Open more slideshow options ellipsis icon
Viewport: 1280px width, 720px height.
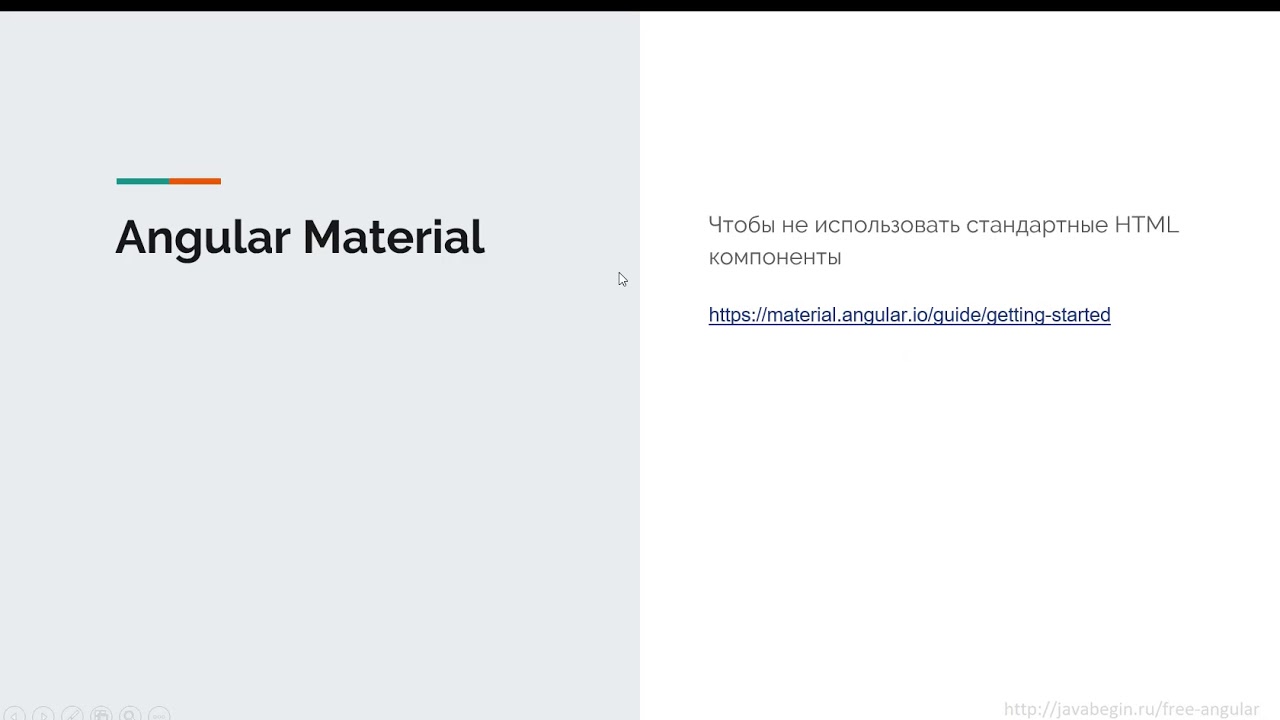click(159, 715)
